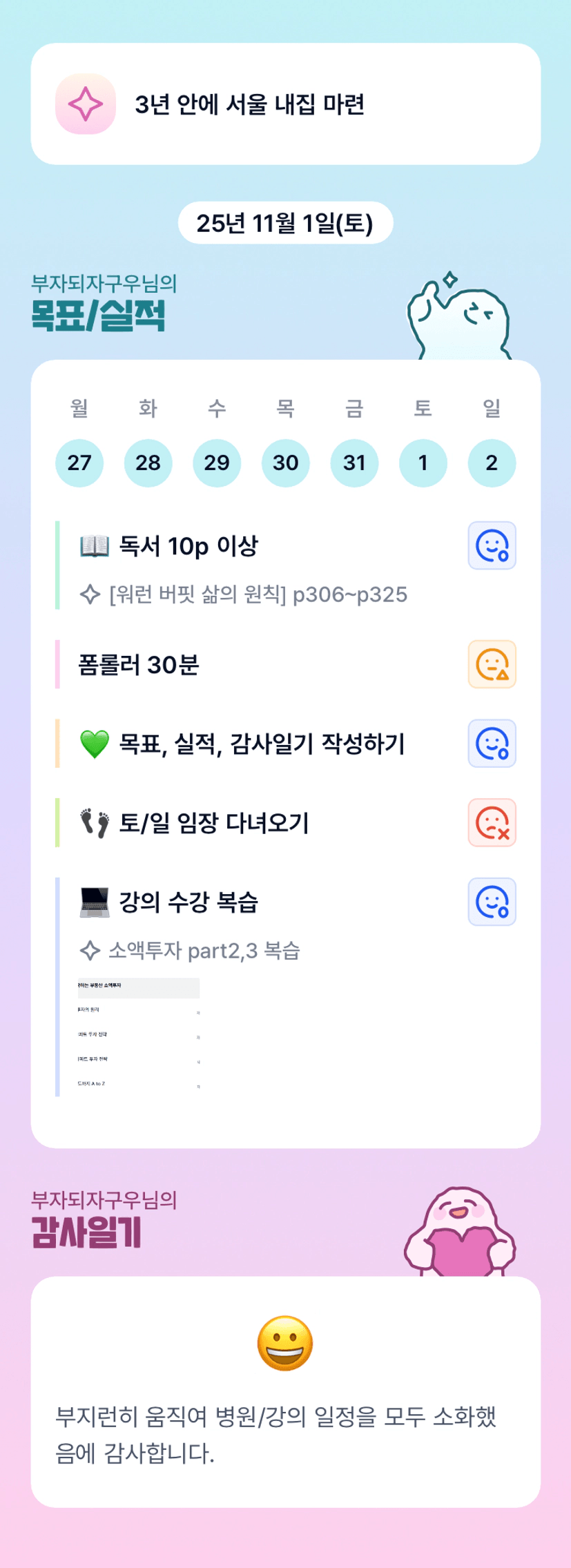Click the 워런 버핏 삶의 원칙 reading note
Screen dimensions: 571x1568
point(258,594)
